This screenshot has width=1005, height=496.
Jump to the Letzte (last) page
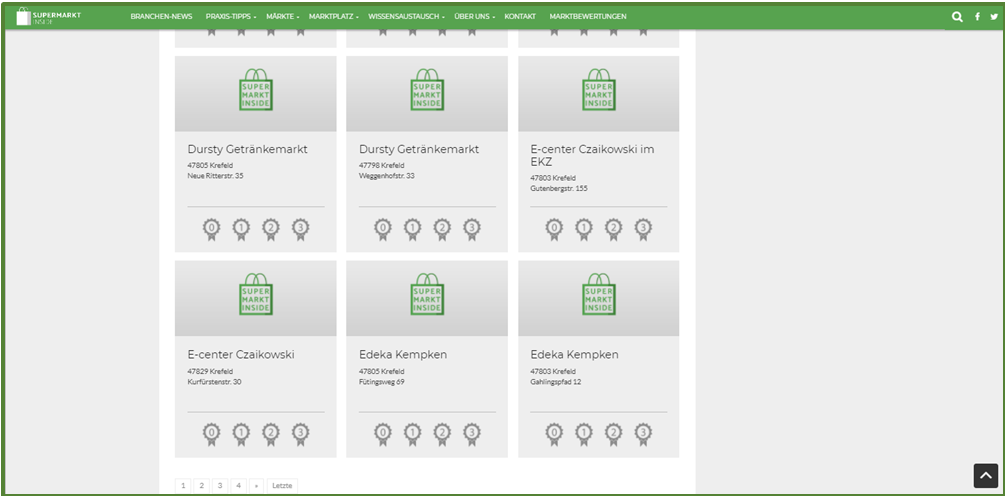[282, 486]
